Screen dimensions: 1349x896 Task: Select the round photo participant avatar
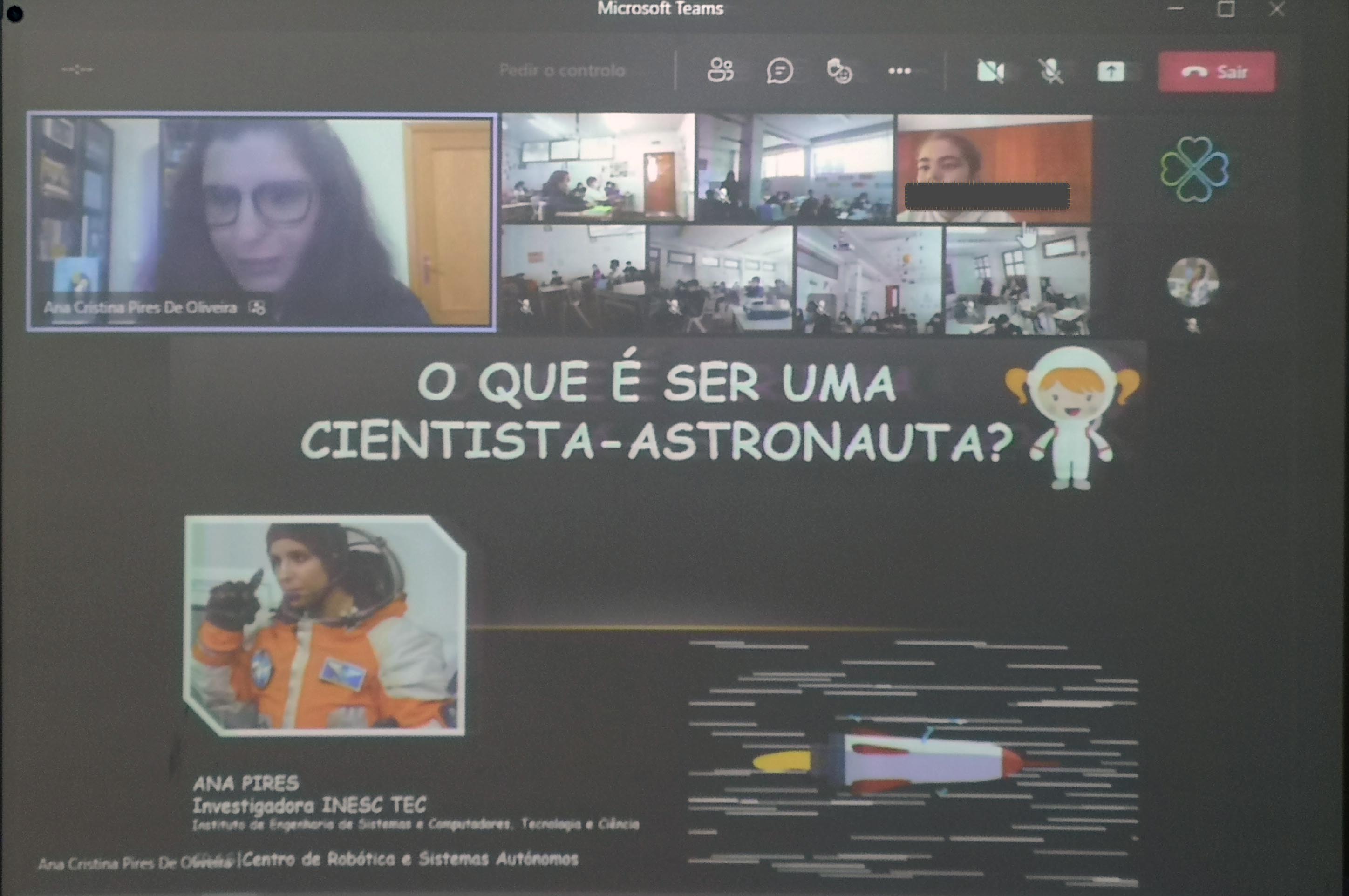tap(1192, 282)
